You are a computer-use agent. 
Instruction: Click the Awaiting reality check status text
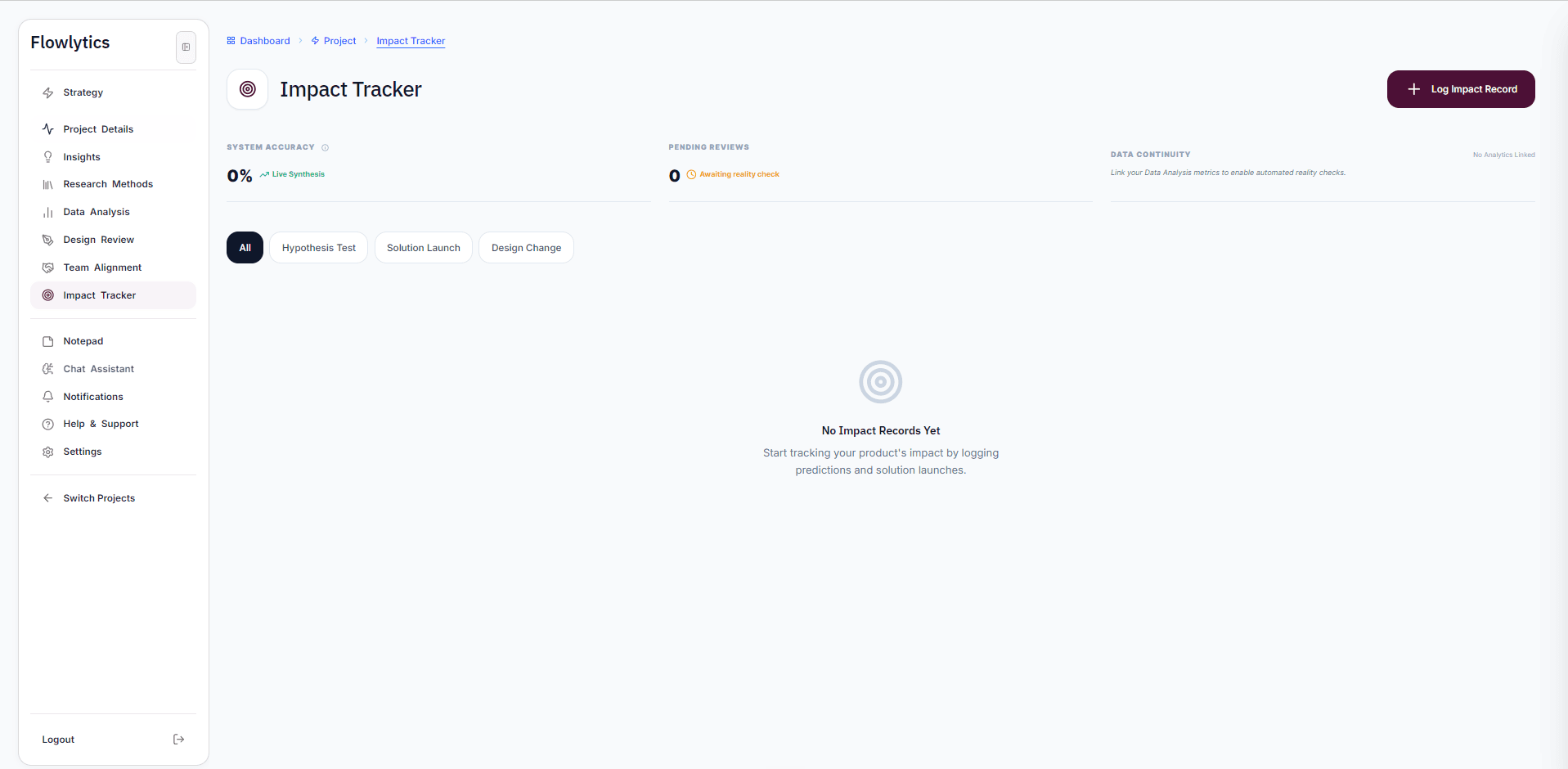click(x=739, y=174)
